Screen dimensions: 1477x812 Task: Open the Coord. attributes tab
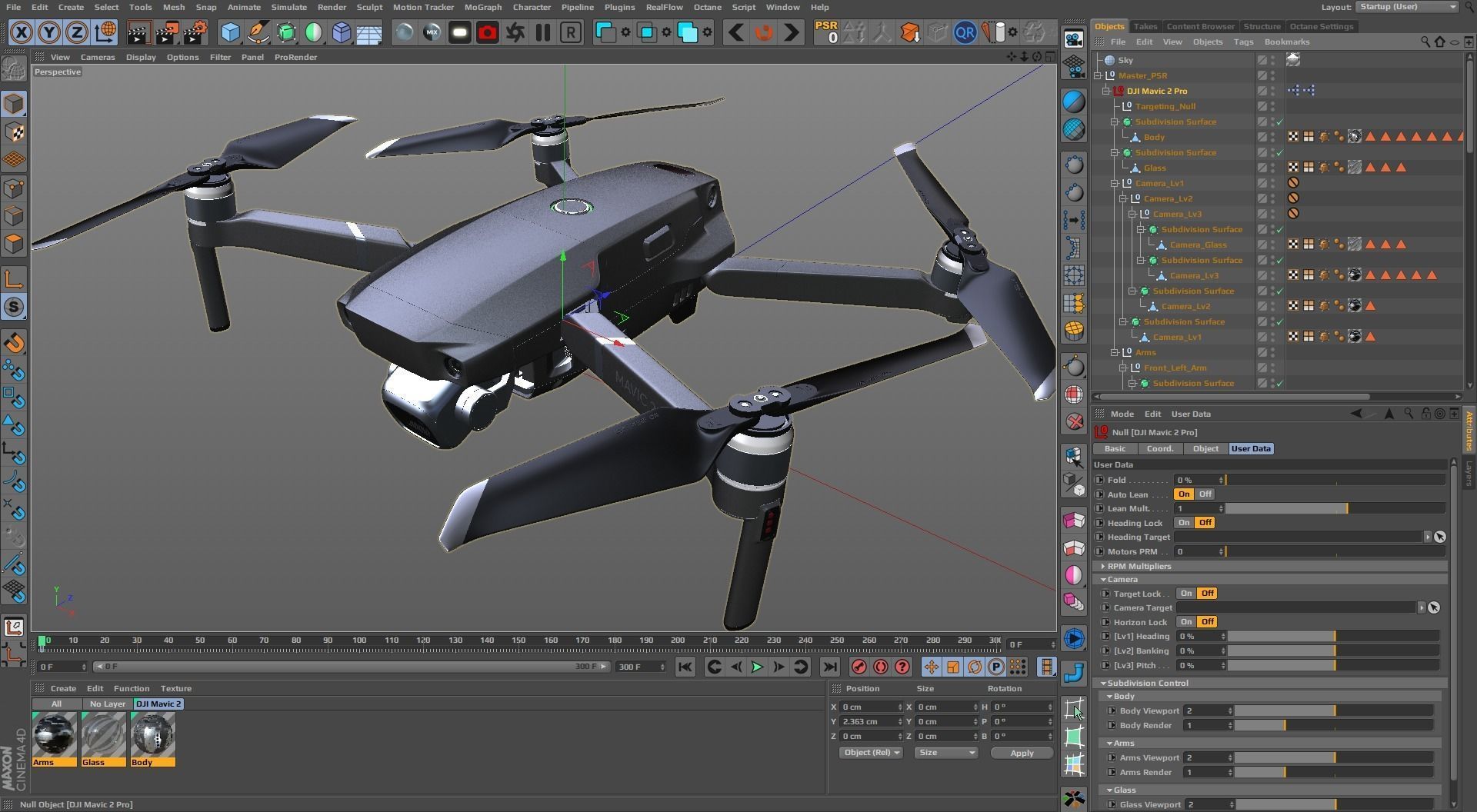1160,449
